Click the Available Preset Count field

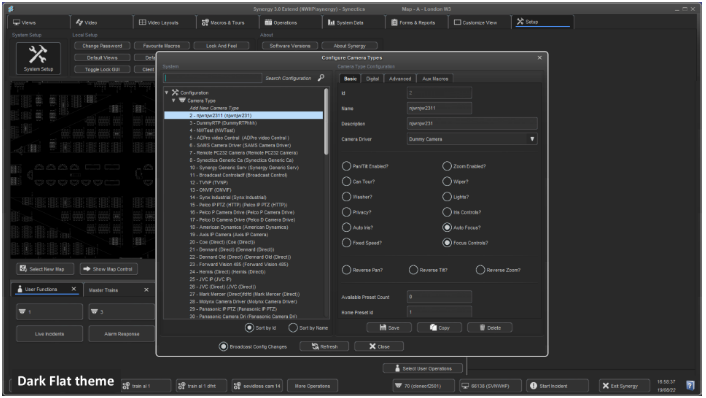pyautogui.click(x=439, y=297)
